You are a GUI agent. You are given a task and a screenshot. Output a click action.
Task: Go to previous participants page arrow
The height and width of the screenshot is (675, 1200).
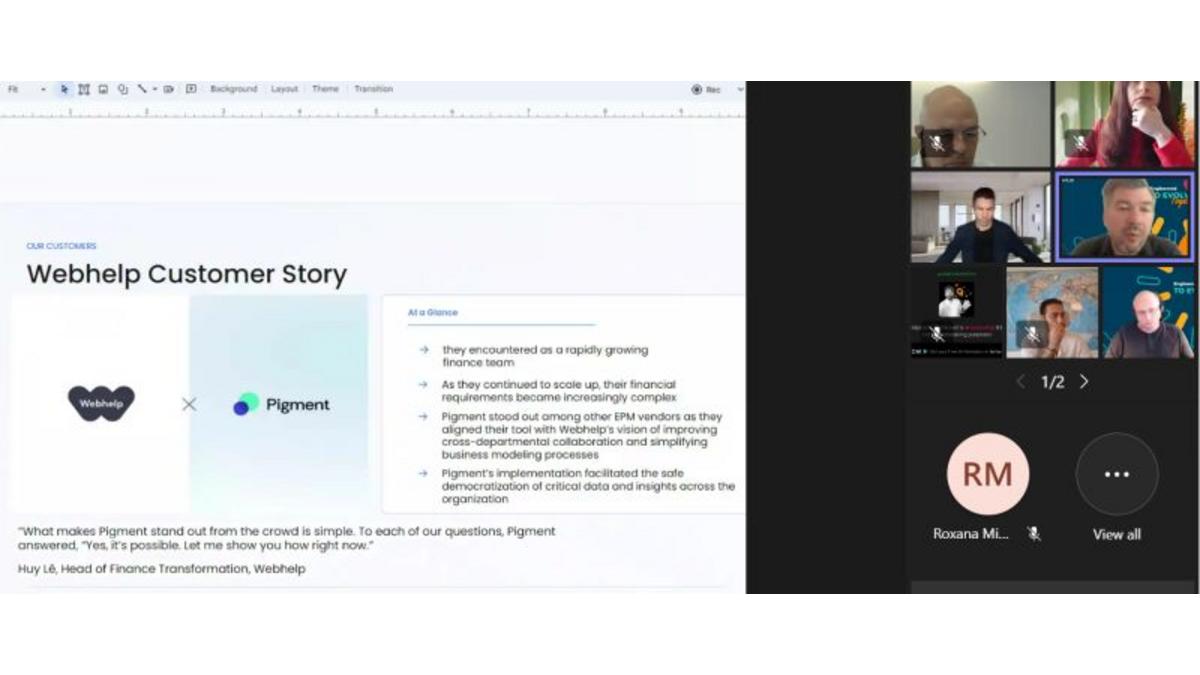tap(1020, 382)
